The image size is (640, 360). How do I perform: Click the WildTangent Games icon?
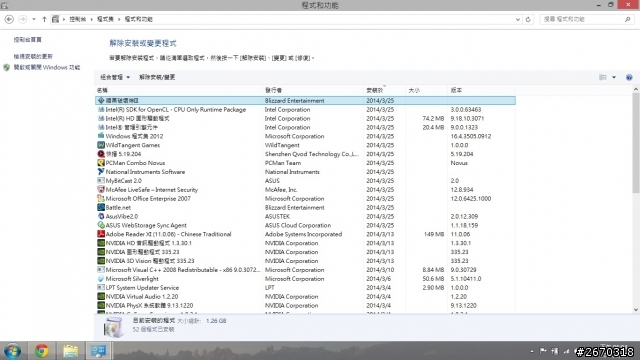101,145
